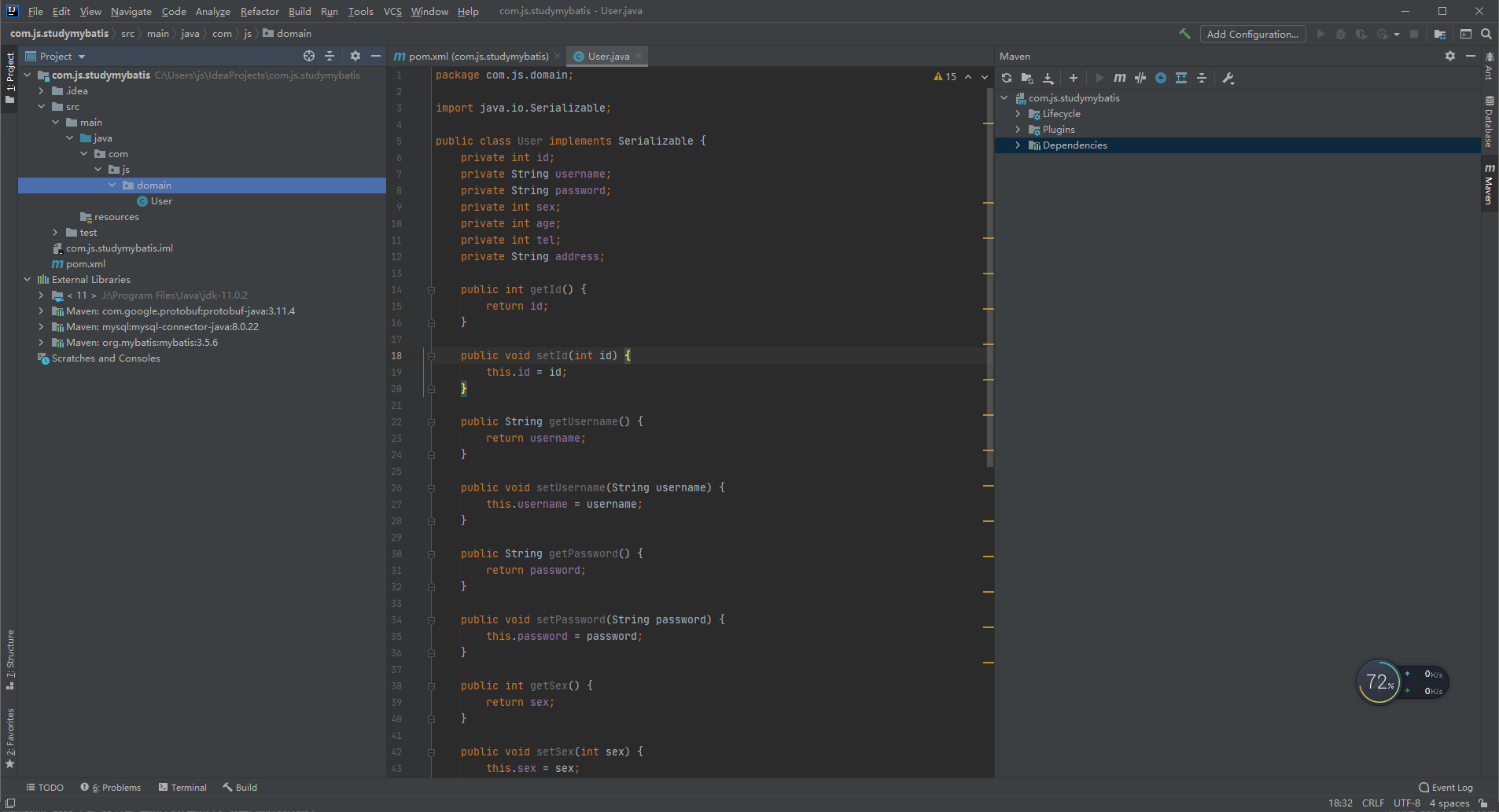1499x812 pixels.
Task: Open the Database tool window
Action: click(x=1490, y=121)
